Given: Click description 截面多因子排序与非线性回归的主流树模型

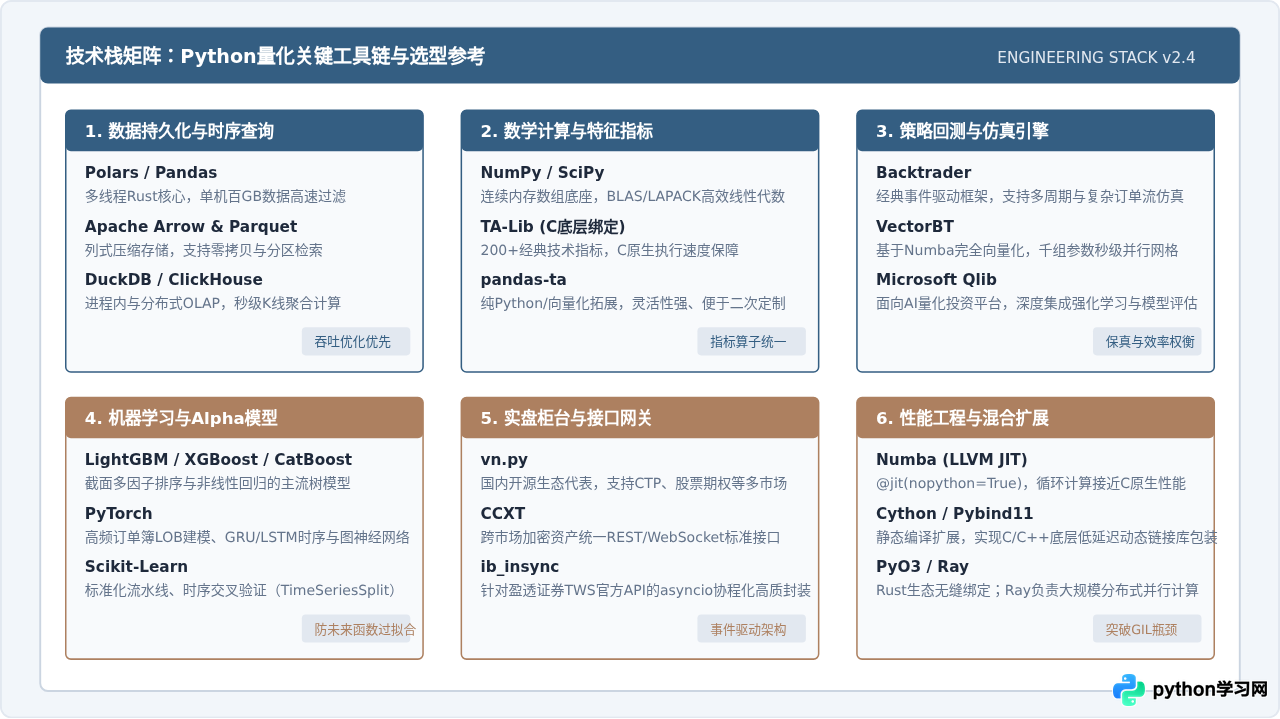Looking at the screenshot, I should click(218, 483).
